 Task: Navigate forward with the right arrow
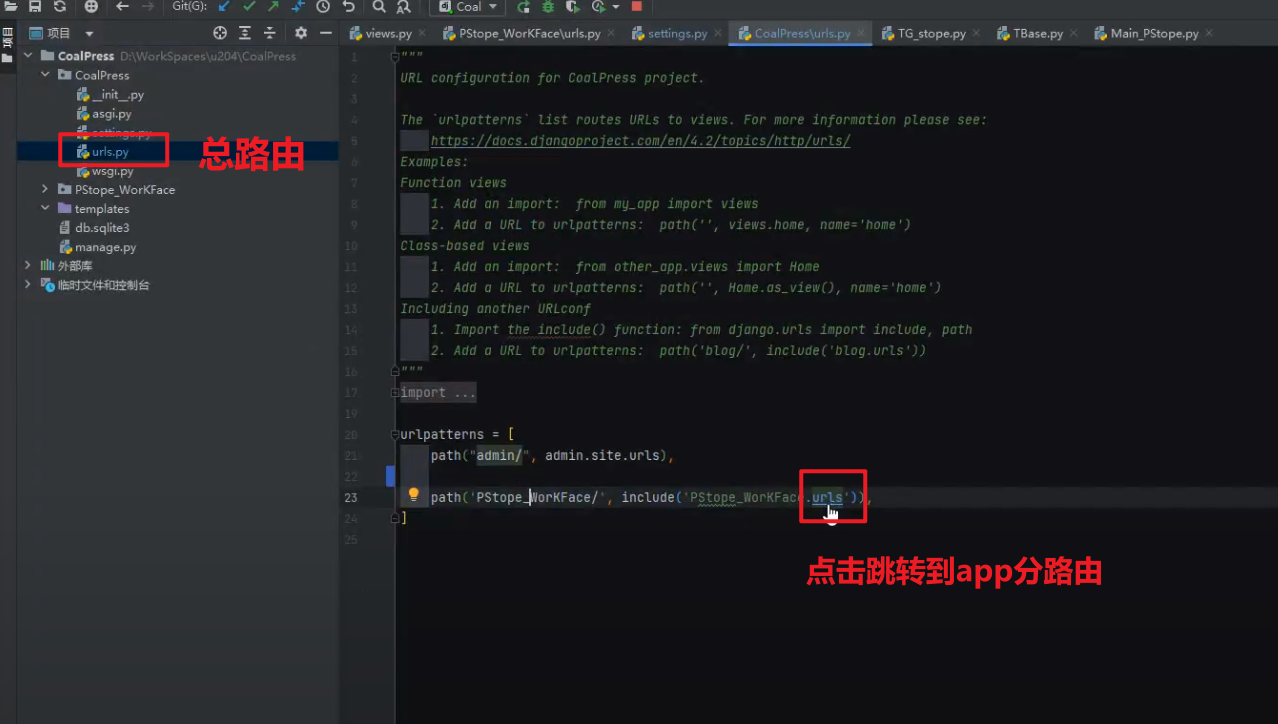coord(148,6)
